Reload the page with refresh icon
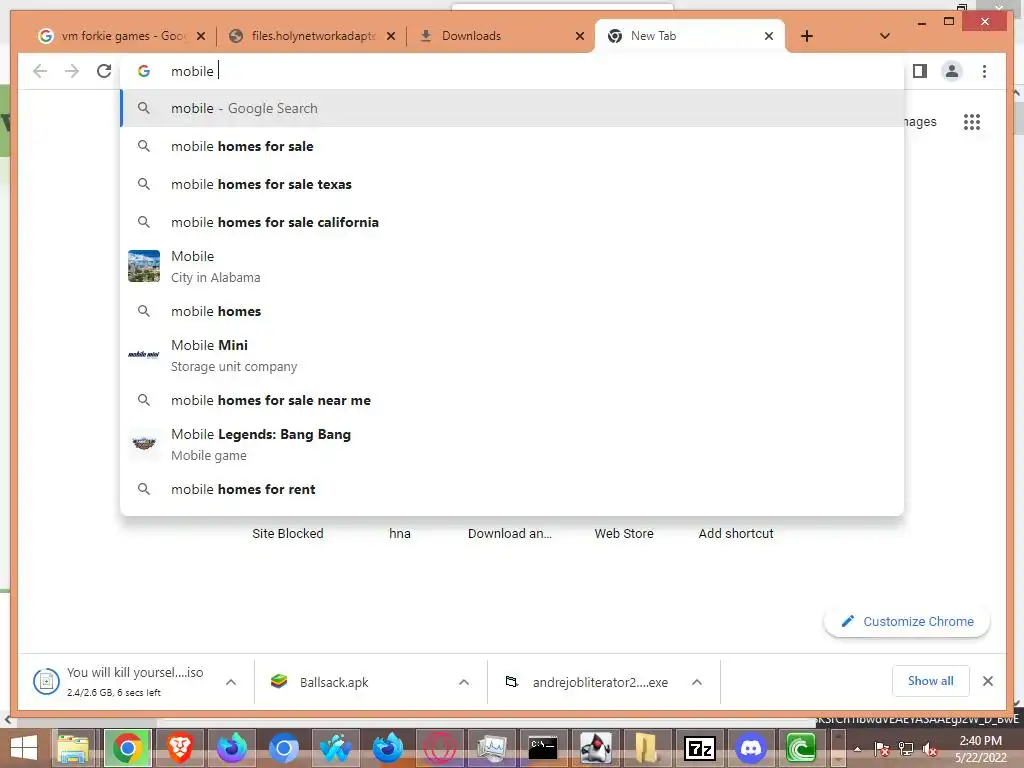 coord(104,71)
